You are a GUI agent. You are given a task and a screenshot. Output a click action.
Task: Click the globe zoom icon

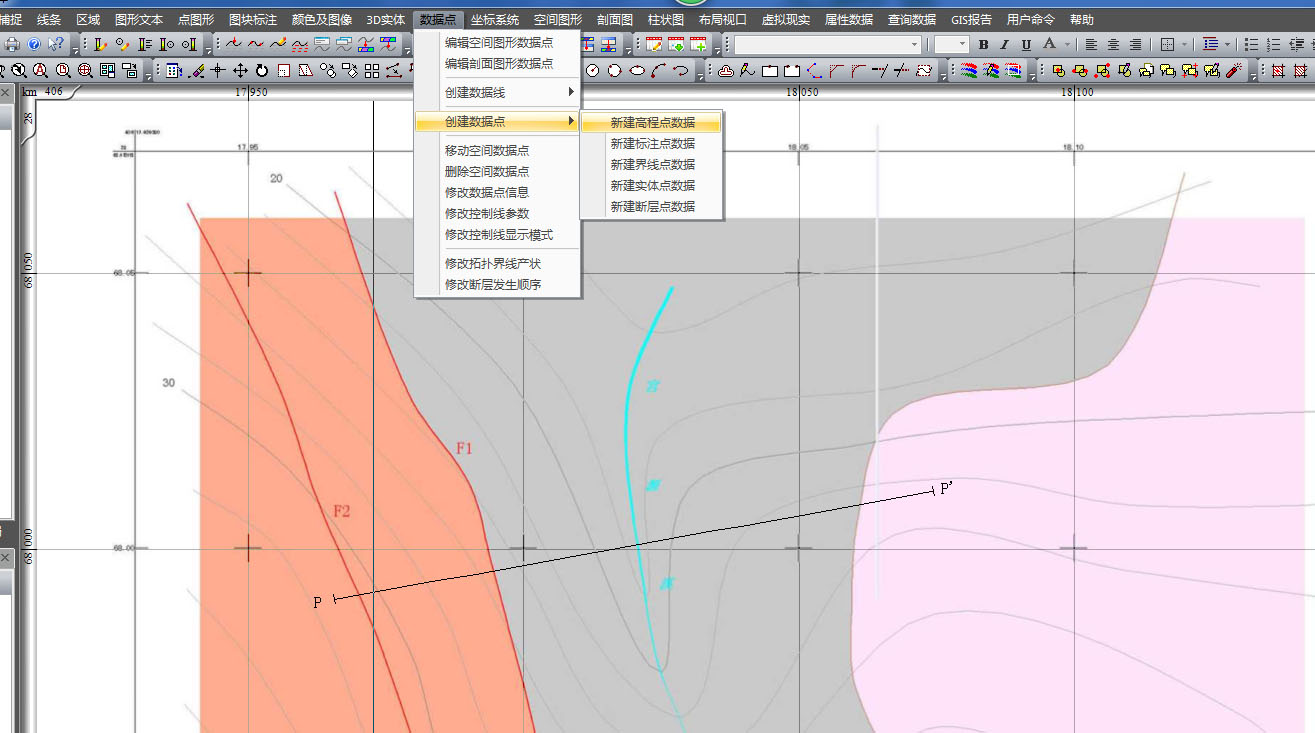(85, 71)
